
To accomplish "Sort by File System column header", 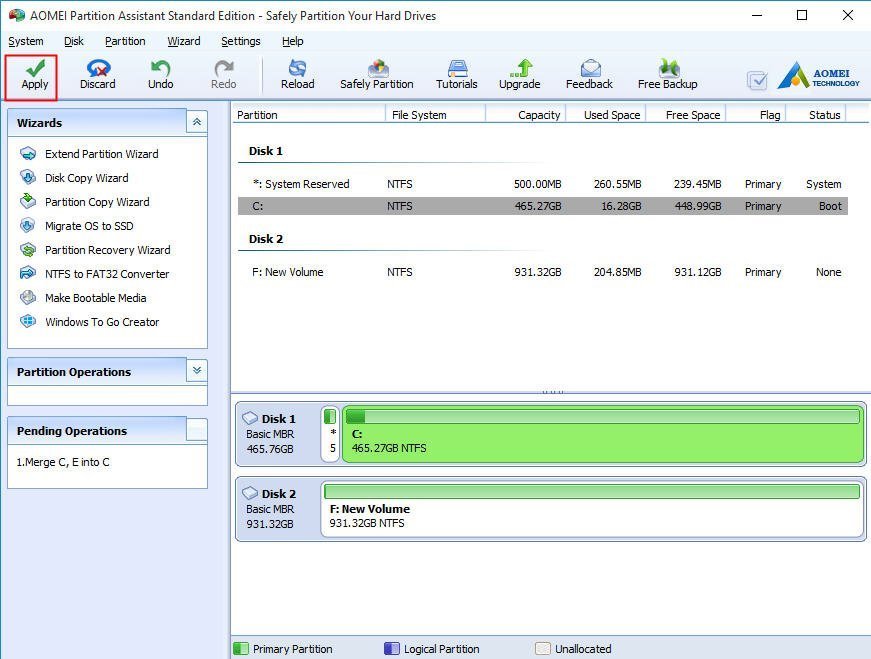I will [435, 115].
